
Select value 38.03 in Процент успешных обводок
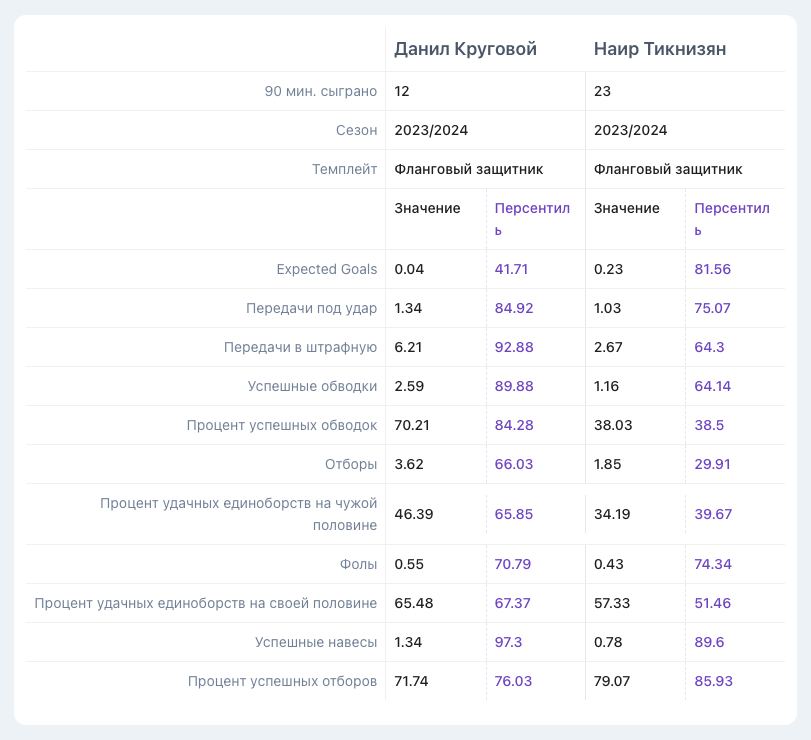[x=613, y=425]
